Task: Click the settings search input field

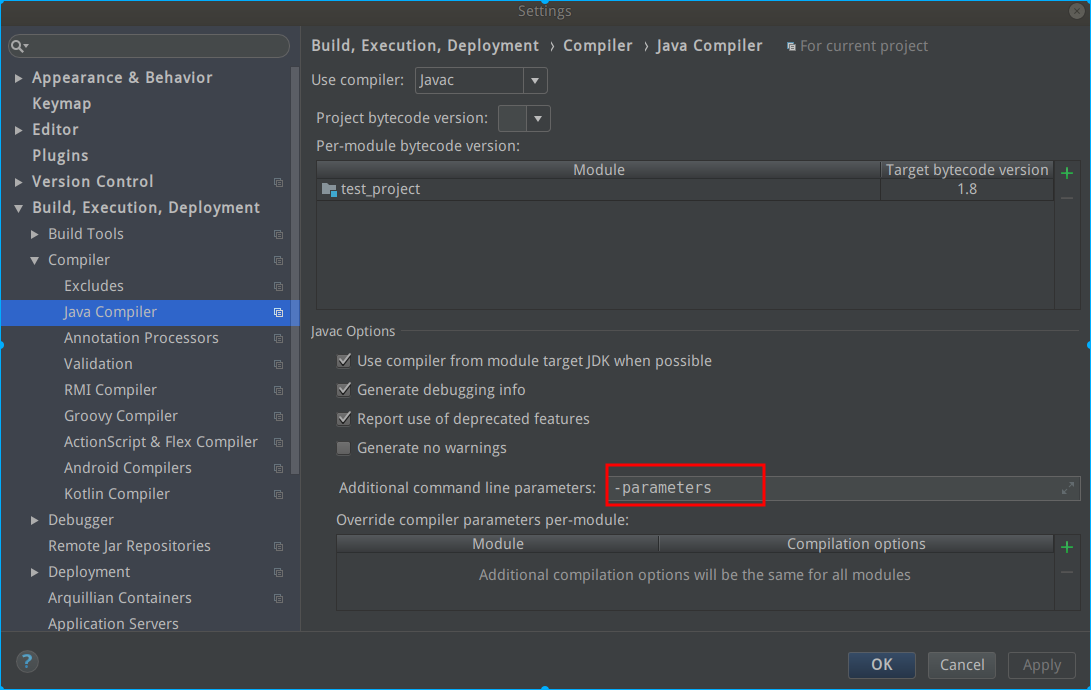Action: coord(155,47)
